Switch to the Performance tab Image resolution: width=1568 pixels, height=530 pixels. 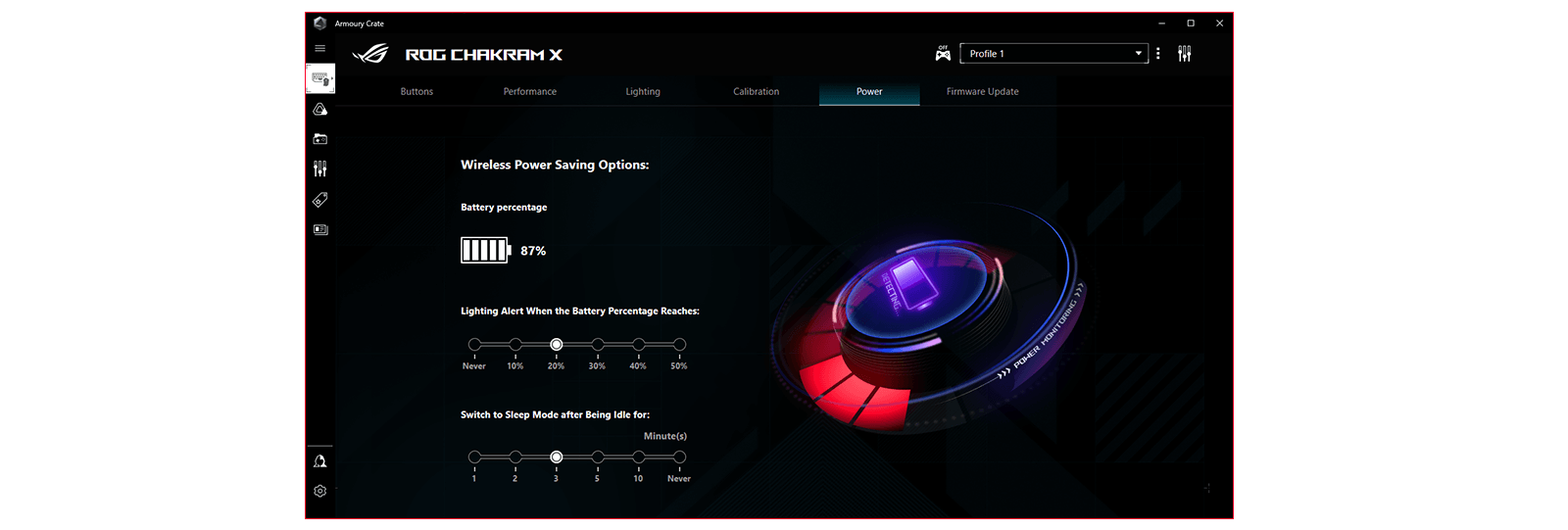pos(529,92)
